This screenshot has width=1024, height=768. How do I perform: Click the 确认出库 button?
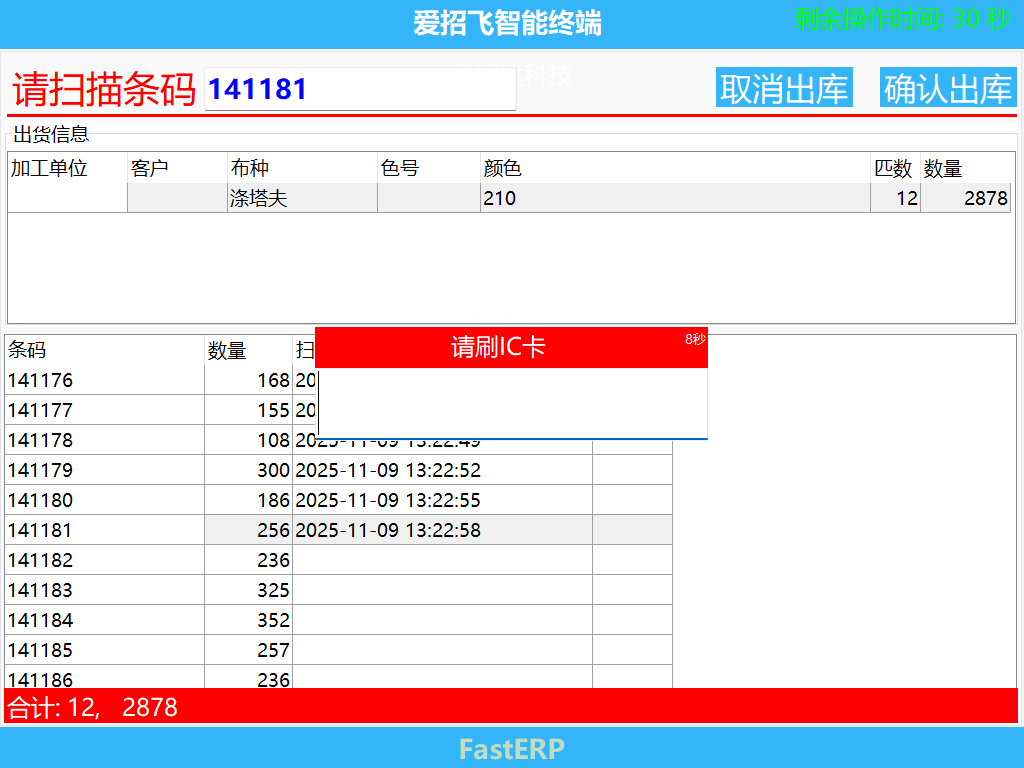point(947,87)
